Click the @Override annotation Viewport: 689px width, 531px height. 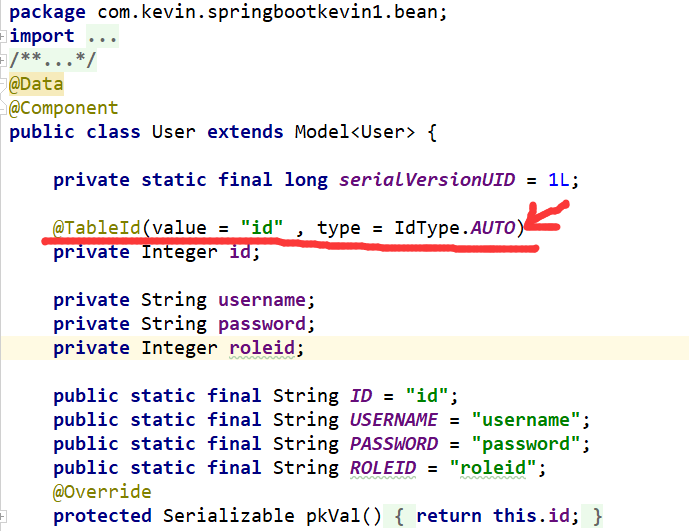point(102,492)
